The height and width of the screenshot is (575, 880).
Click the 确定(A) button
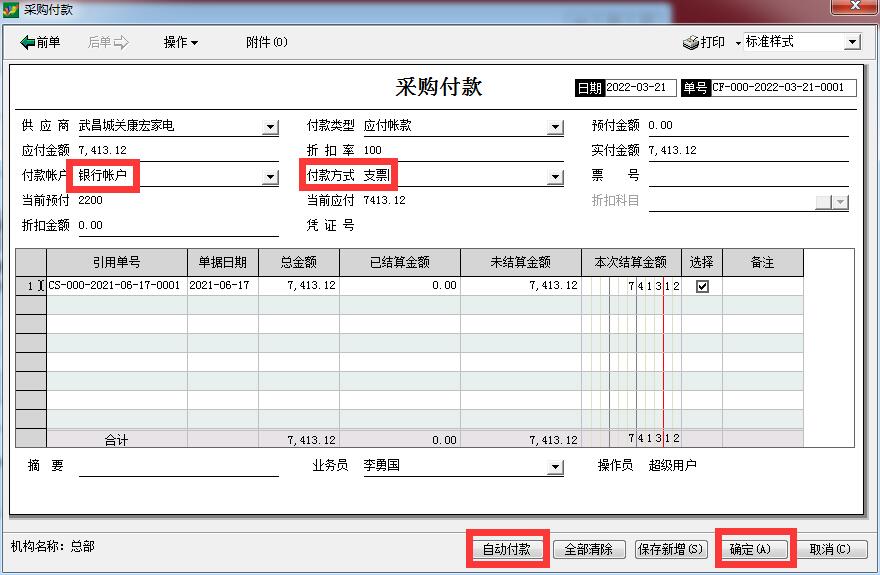751,549
